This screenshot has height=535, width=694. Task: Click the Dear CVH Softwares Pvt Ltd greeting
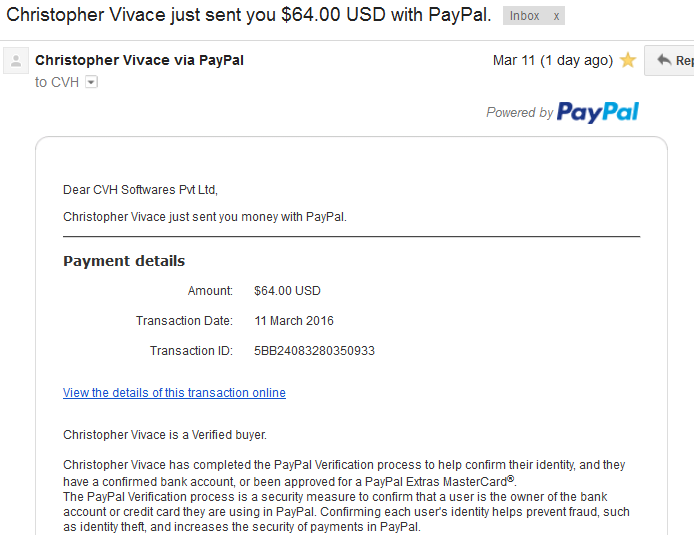(x=140, y=190)
